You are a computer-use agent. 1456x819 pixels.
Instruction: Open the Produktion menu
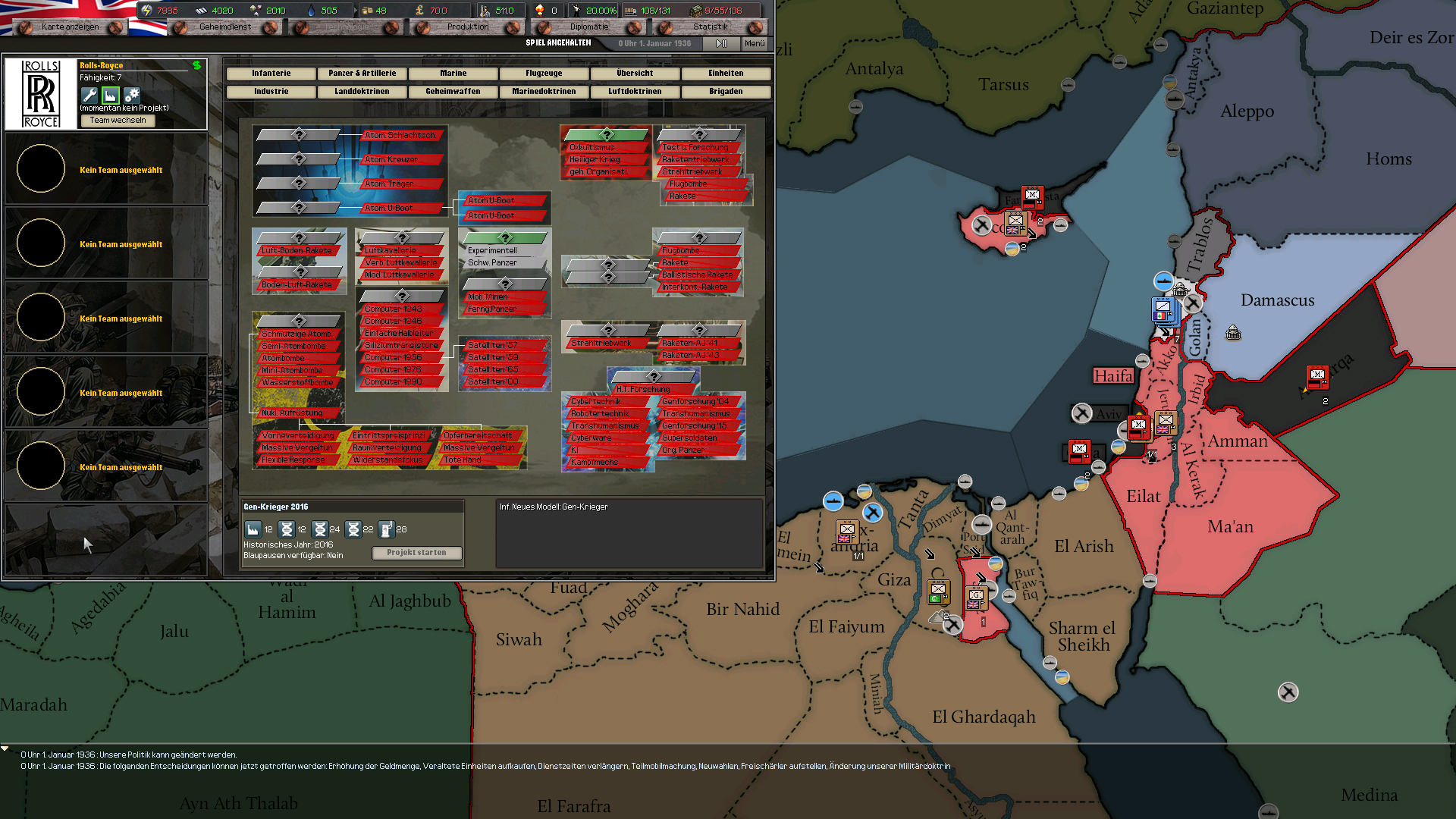pyautogui.click(x=468, y=27)
